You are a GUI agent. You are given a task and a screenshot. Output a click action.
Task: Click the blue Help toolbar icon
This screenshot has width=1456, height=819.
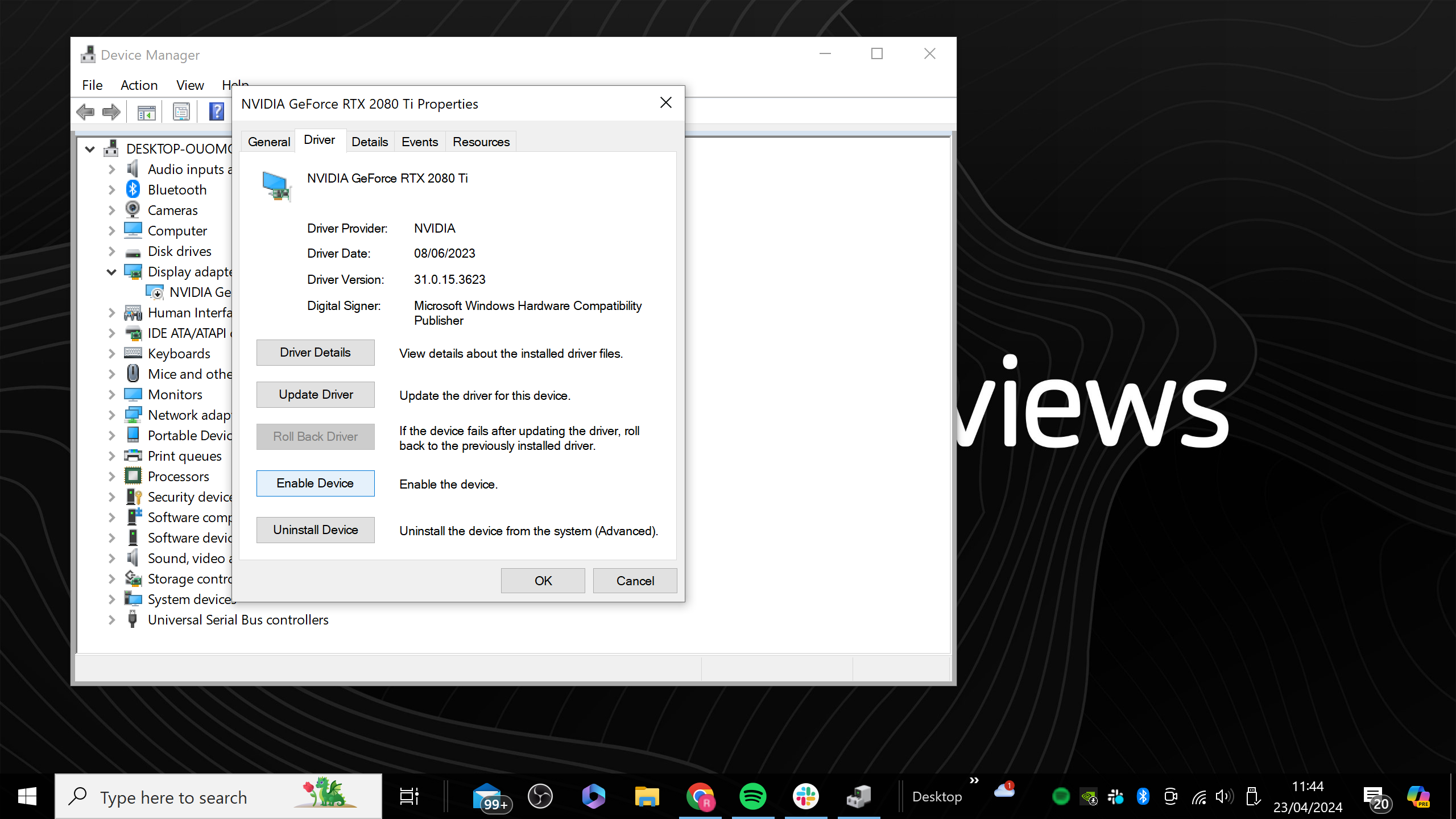(x=217, y=111)
